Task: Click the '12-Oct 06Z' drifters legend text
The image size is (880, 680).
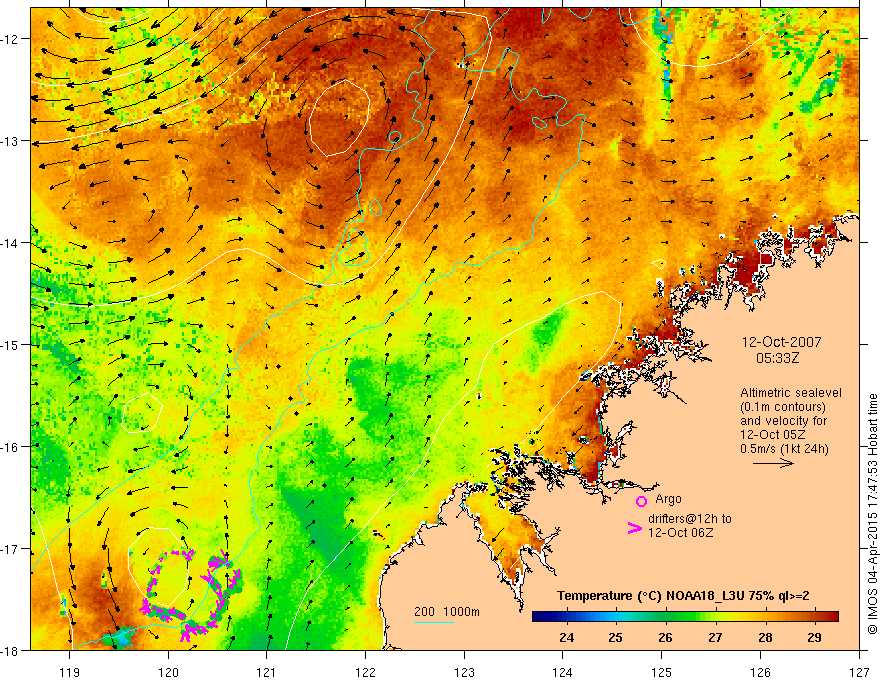Action: tap(680, 533)
